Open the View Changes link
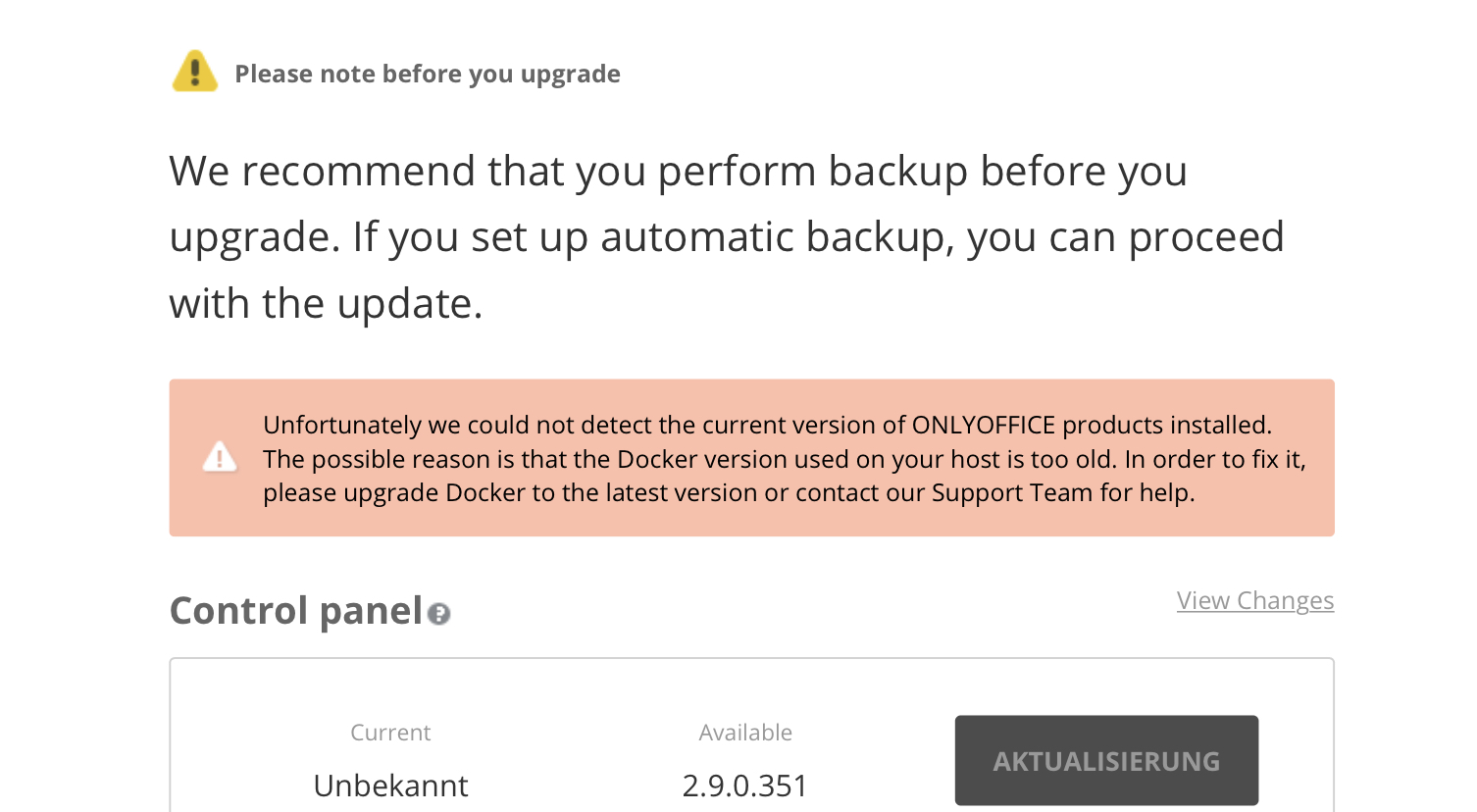1477x812 pixels. (1254, 600)
